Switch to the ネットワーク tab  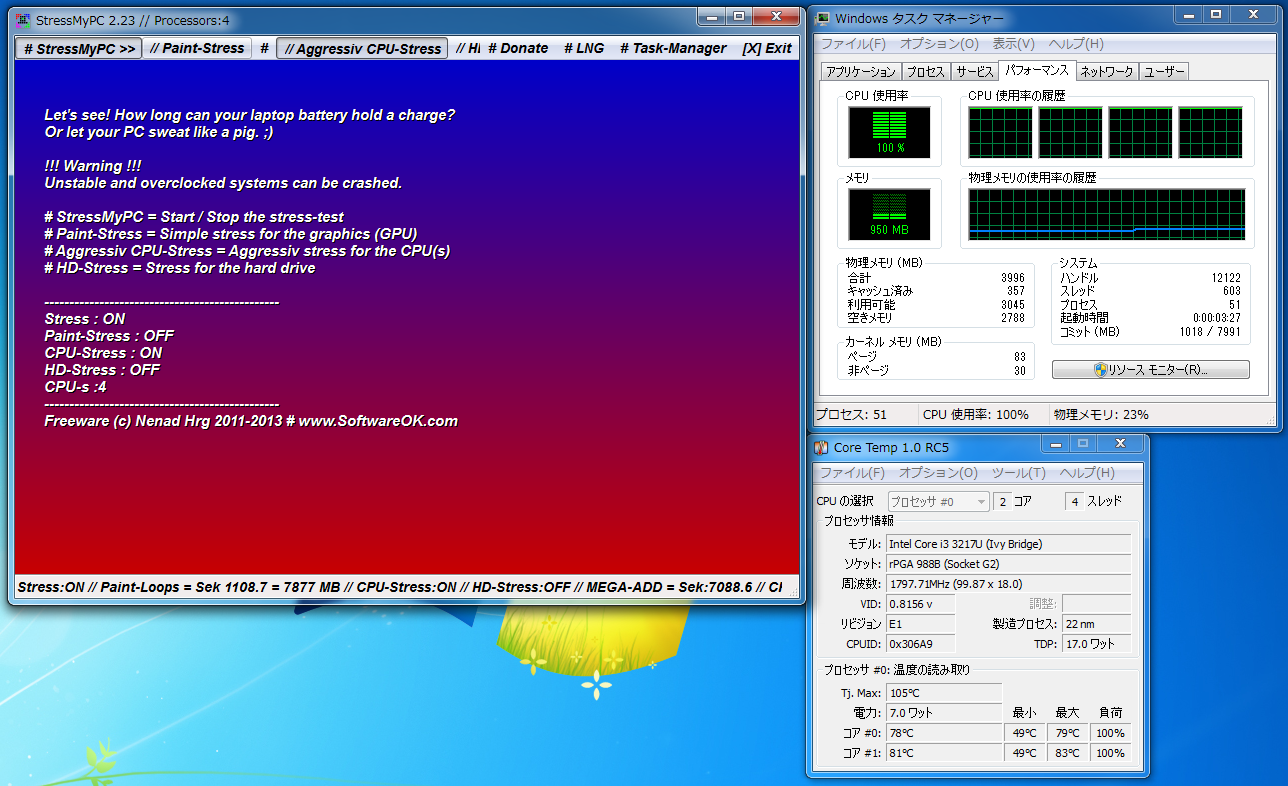coord(1107,72)
